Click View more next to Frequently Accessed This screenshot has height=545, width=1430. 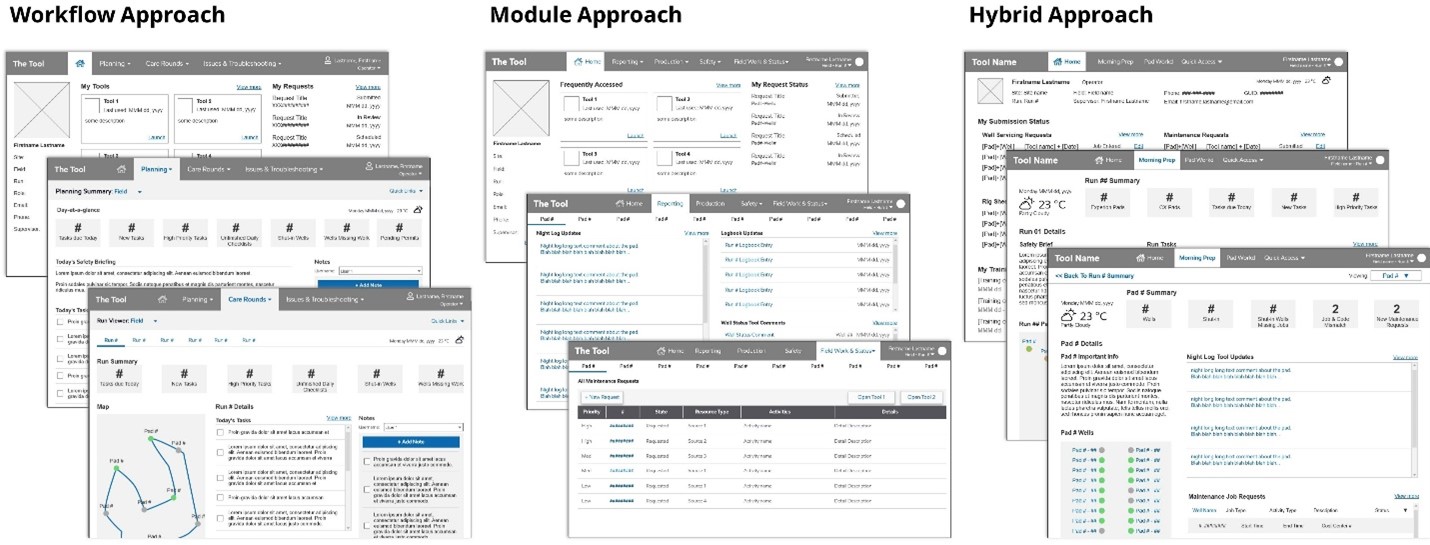pyautogui.click(x=727, y=86)
